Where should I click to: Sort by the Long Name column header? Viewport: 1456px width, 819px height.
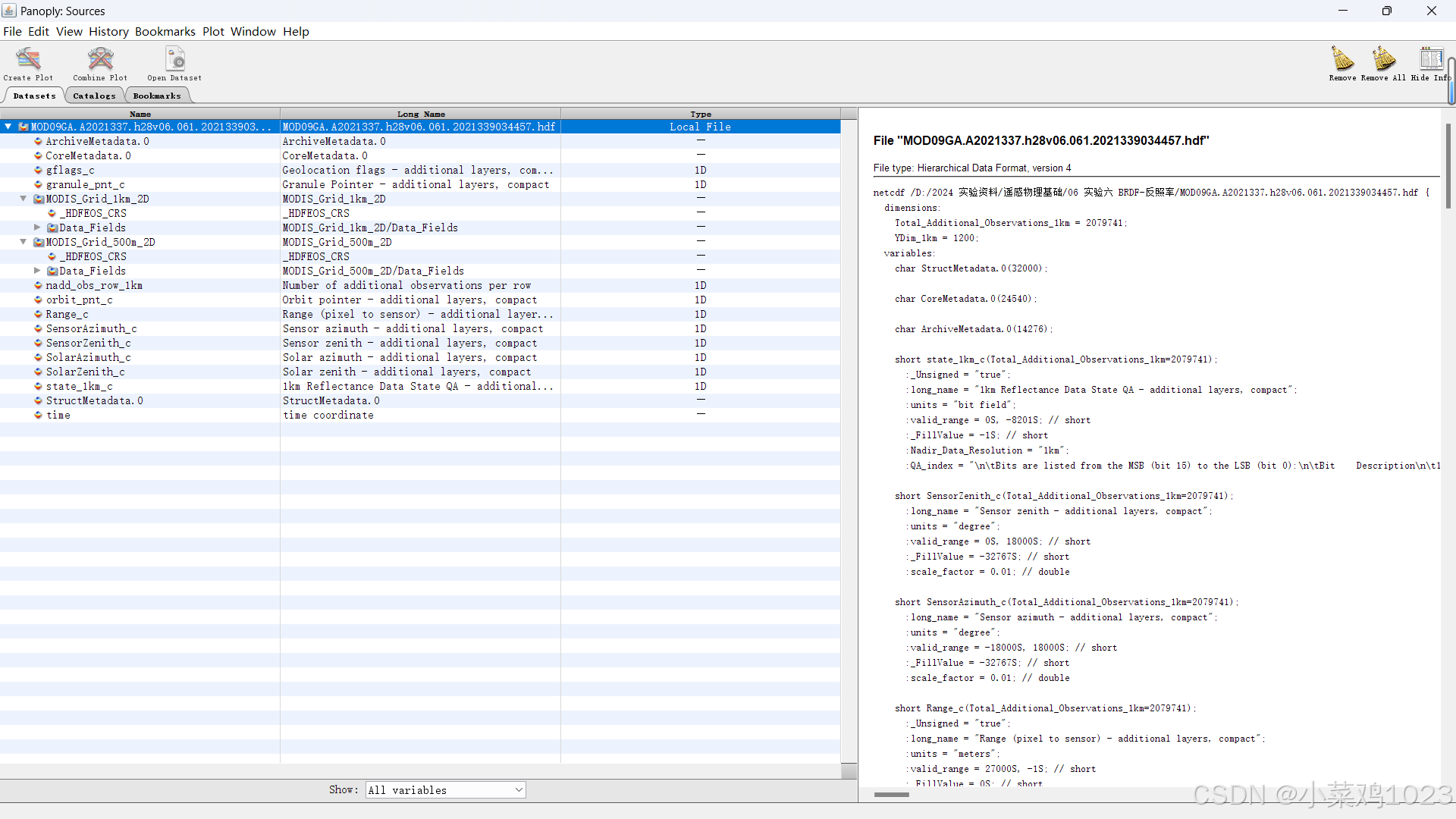tap(421, 115)
